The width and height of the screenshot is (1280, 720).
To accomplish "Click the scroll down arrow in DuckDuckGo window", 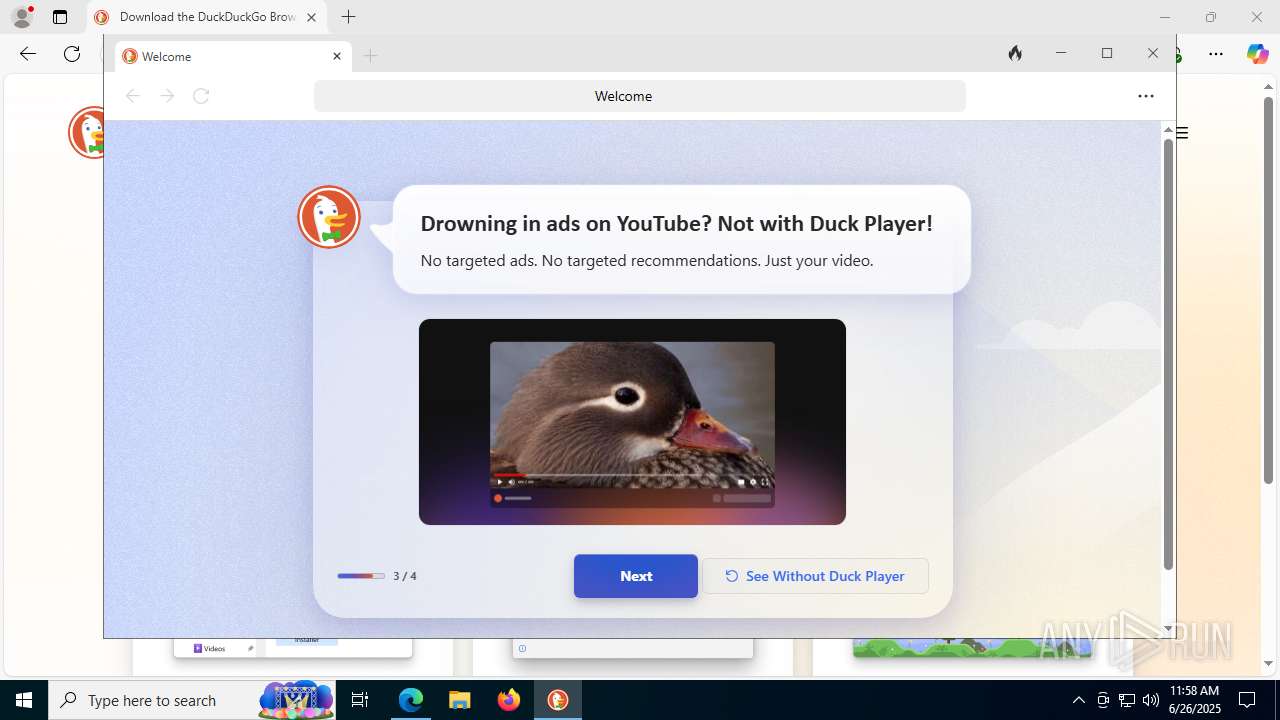I will [x=1168, y=630].
